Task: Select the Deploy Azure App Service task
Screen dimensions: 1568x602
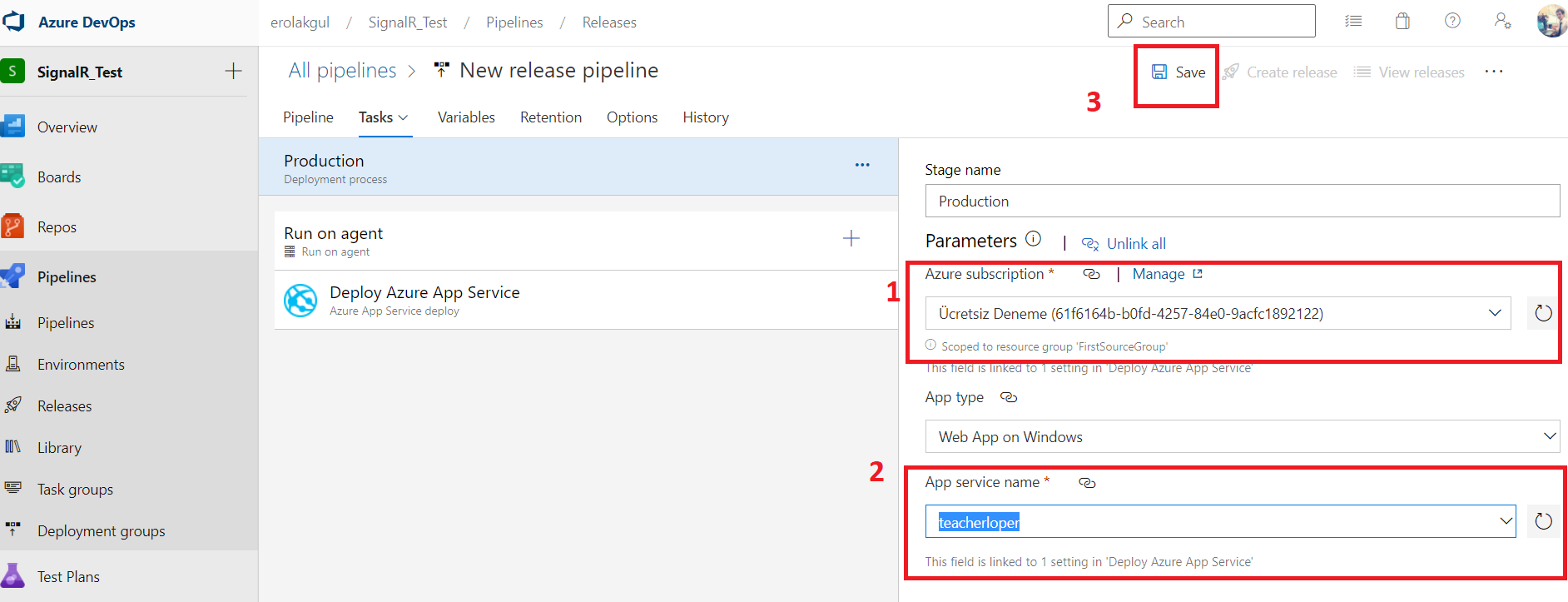Action: 424,301
